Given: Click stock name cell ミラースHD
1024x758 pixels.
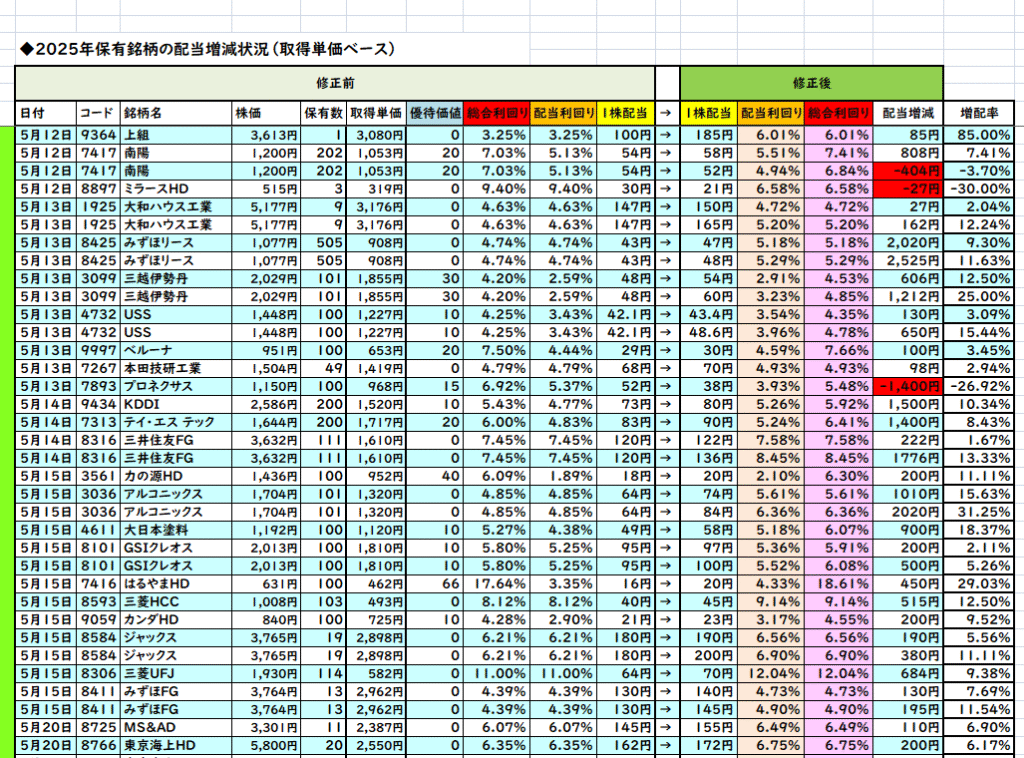Looking at the screenshot, I should pyautogui.click(x=176, y=189).
